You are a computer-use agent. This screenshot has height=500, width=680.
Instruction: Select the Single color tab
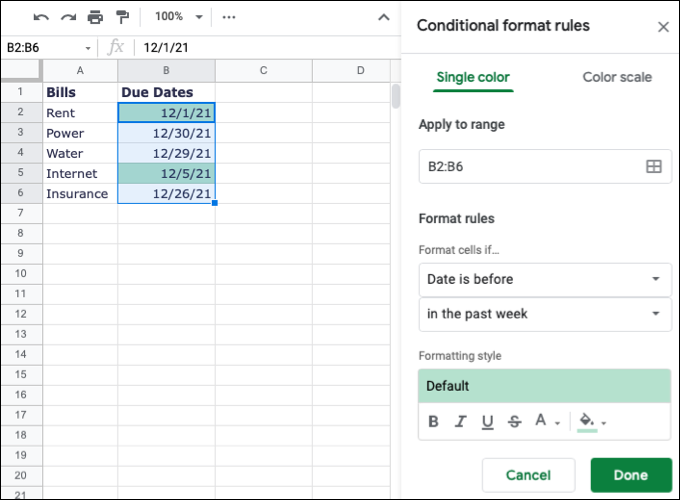(473, 77)
